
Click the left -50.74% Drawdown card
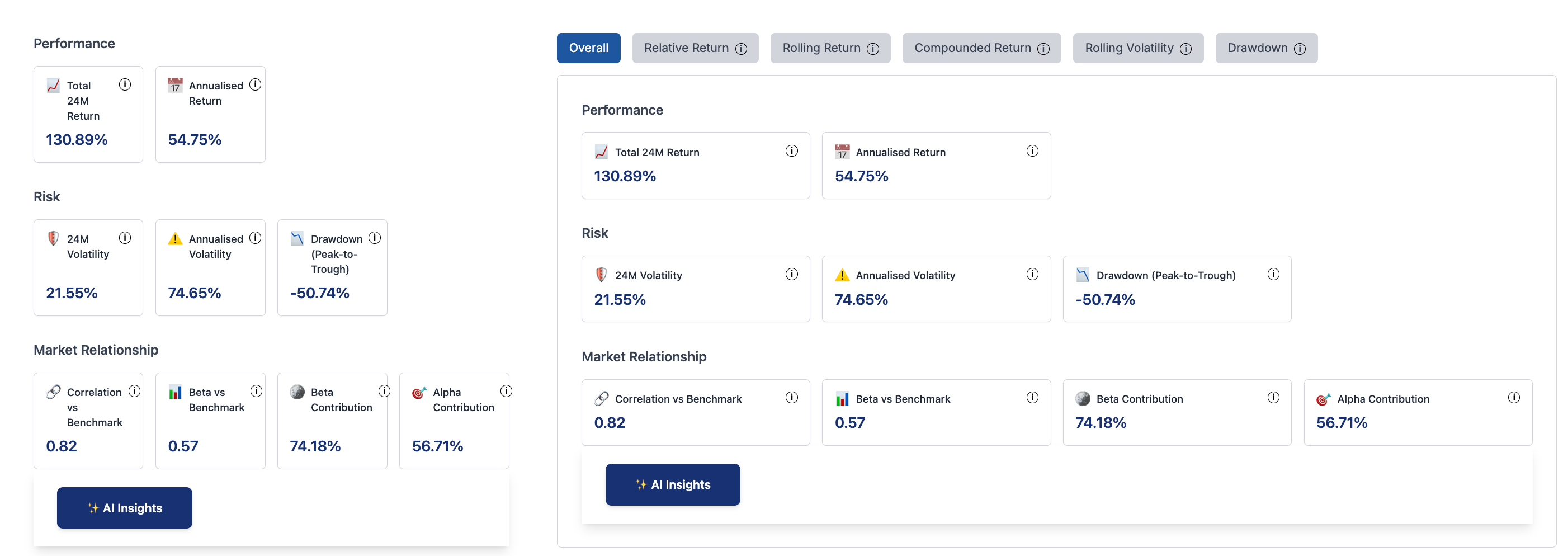[332, 268]
